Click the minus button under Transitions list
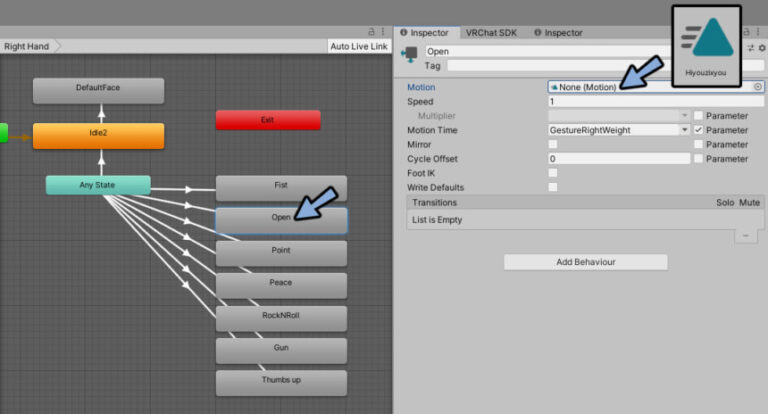Viewport: 768px width, 414px height. click(744, 236)
